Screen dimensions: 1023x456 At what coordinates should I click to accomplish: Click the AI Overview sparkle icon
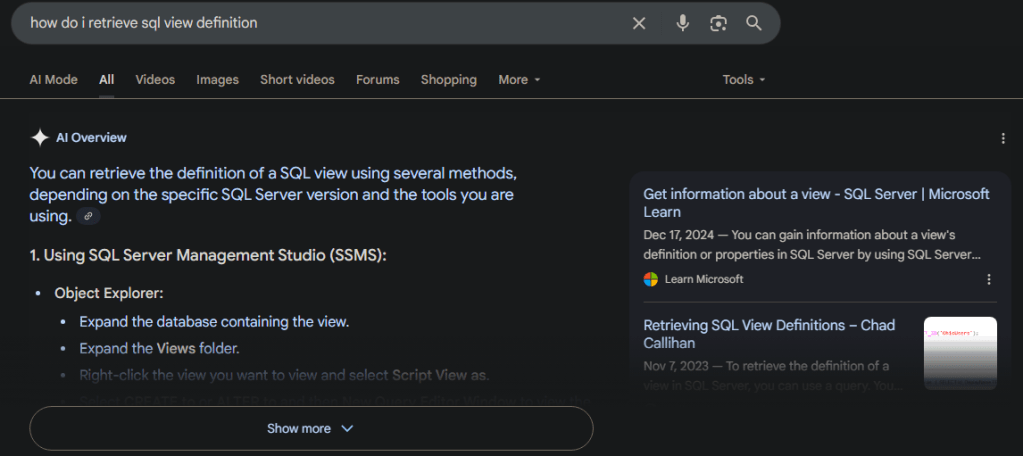point(40,138)
